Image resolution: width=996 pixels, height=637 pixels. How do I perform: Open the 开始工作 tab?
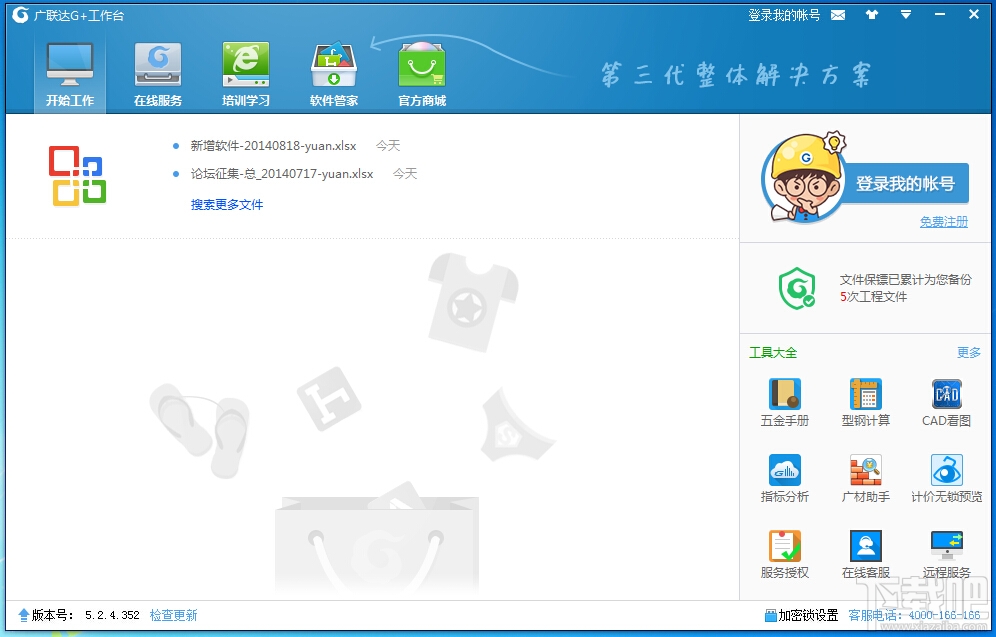(70, 74)
